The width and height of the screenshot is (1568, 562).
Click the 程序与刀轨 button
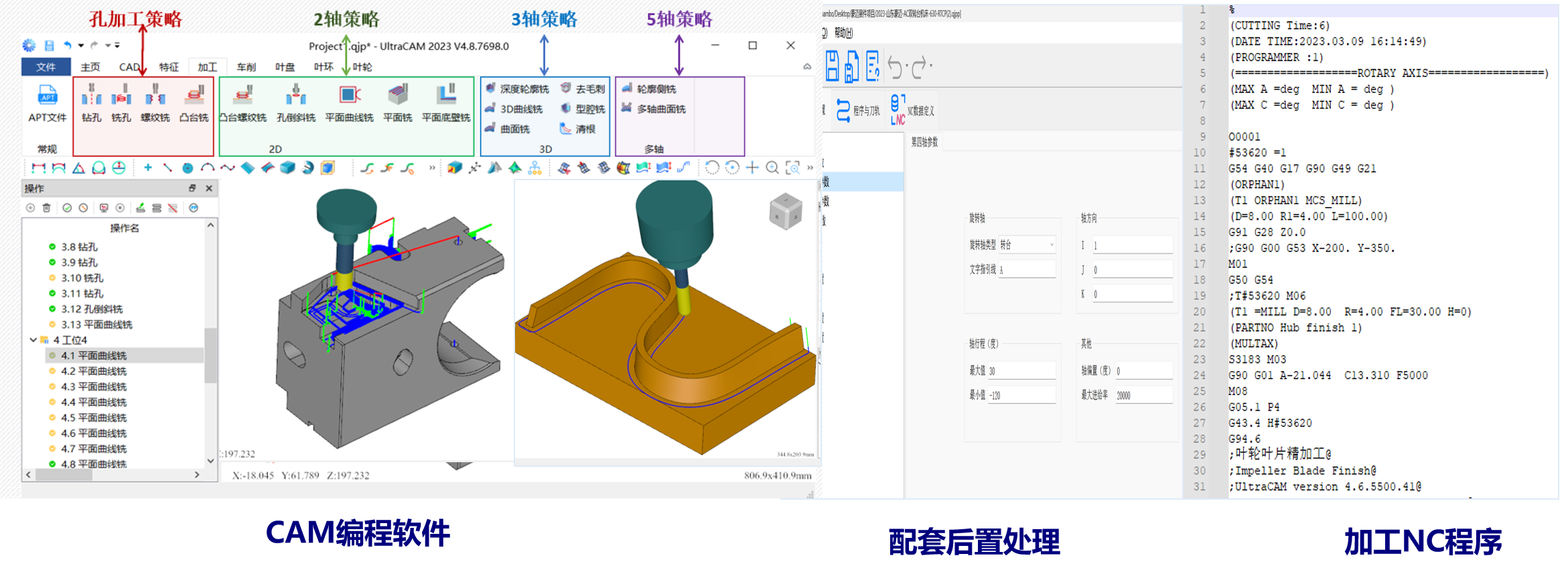click(x=858, y=111)
